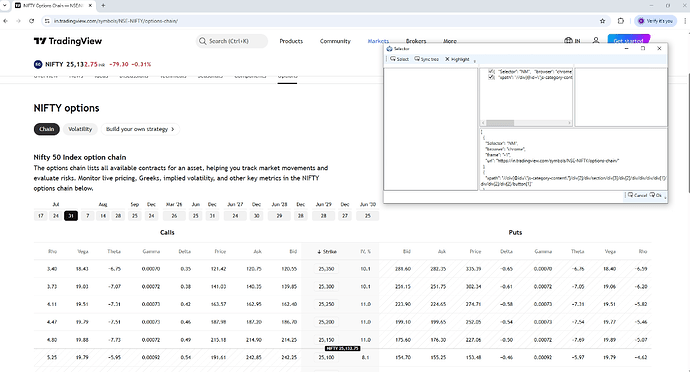Click in the Selector JSON text editor

click(x=573, y=159)
